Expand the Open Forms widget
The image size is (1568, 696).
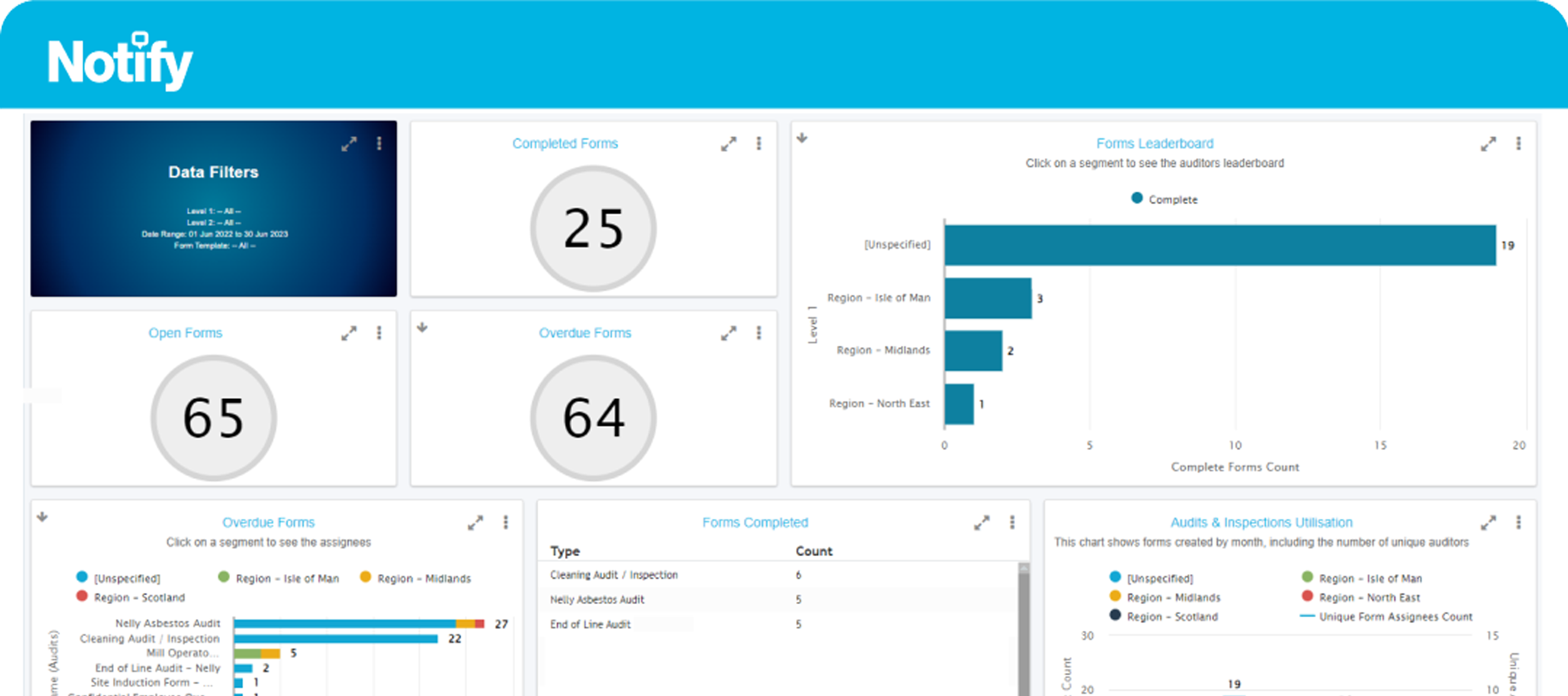(349, 333)
